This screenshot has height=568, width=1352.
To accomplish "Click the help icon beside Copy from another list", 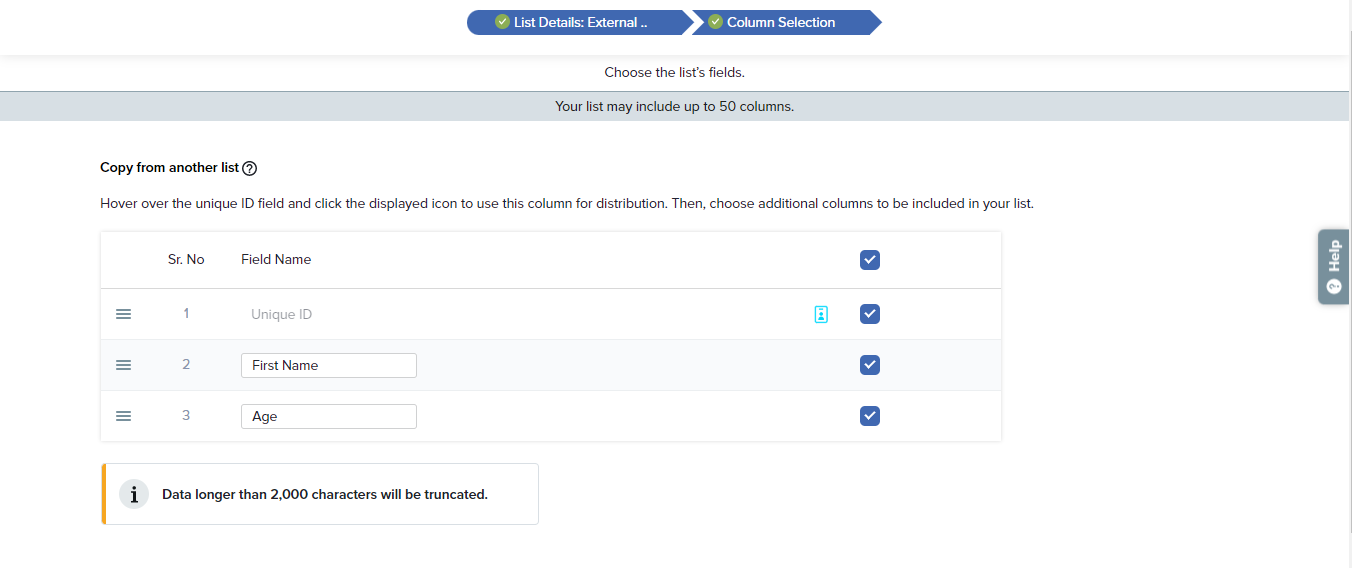I will pyautogui.click(x=250, y=169).
